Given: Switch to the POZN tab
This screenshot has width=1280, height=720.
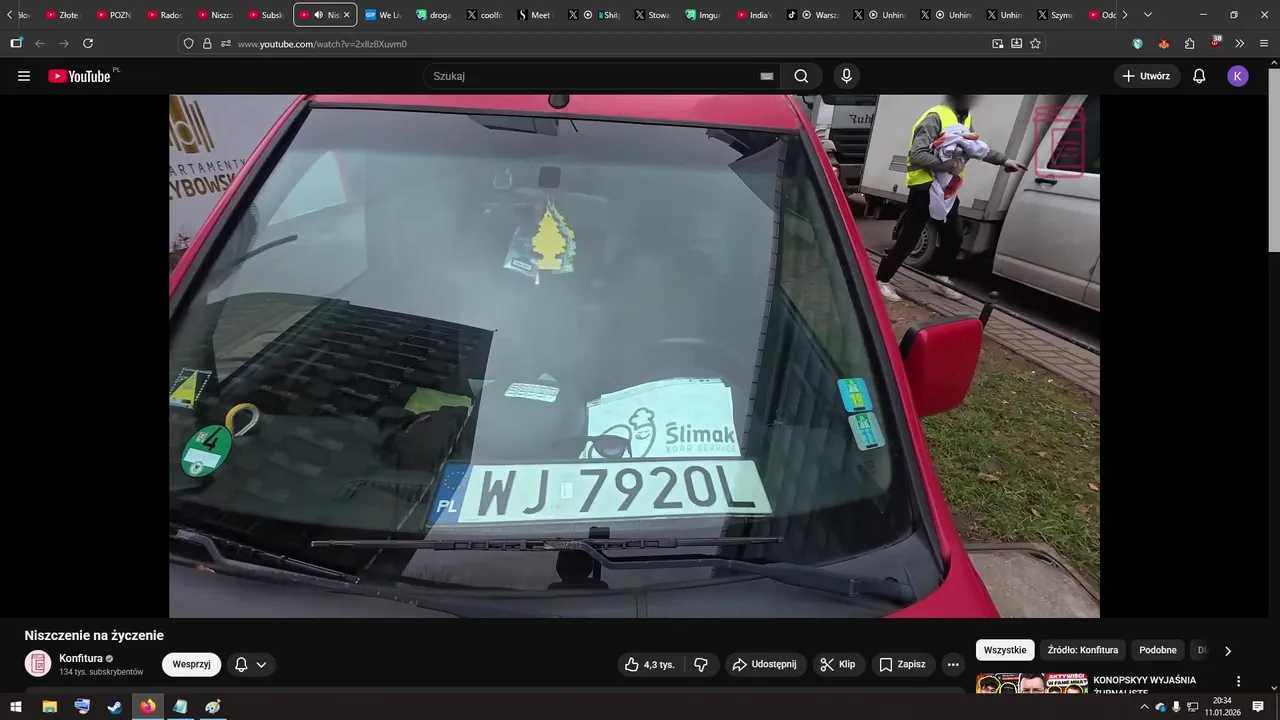Looking at the screenshot, I should 116,15.
